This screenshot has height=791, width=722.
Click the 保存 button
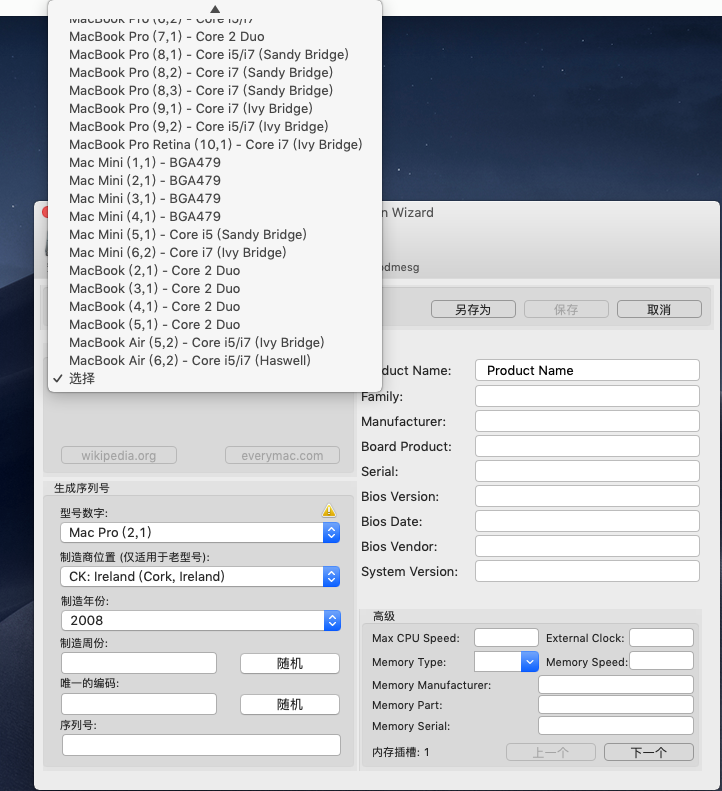coord(566,309)
